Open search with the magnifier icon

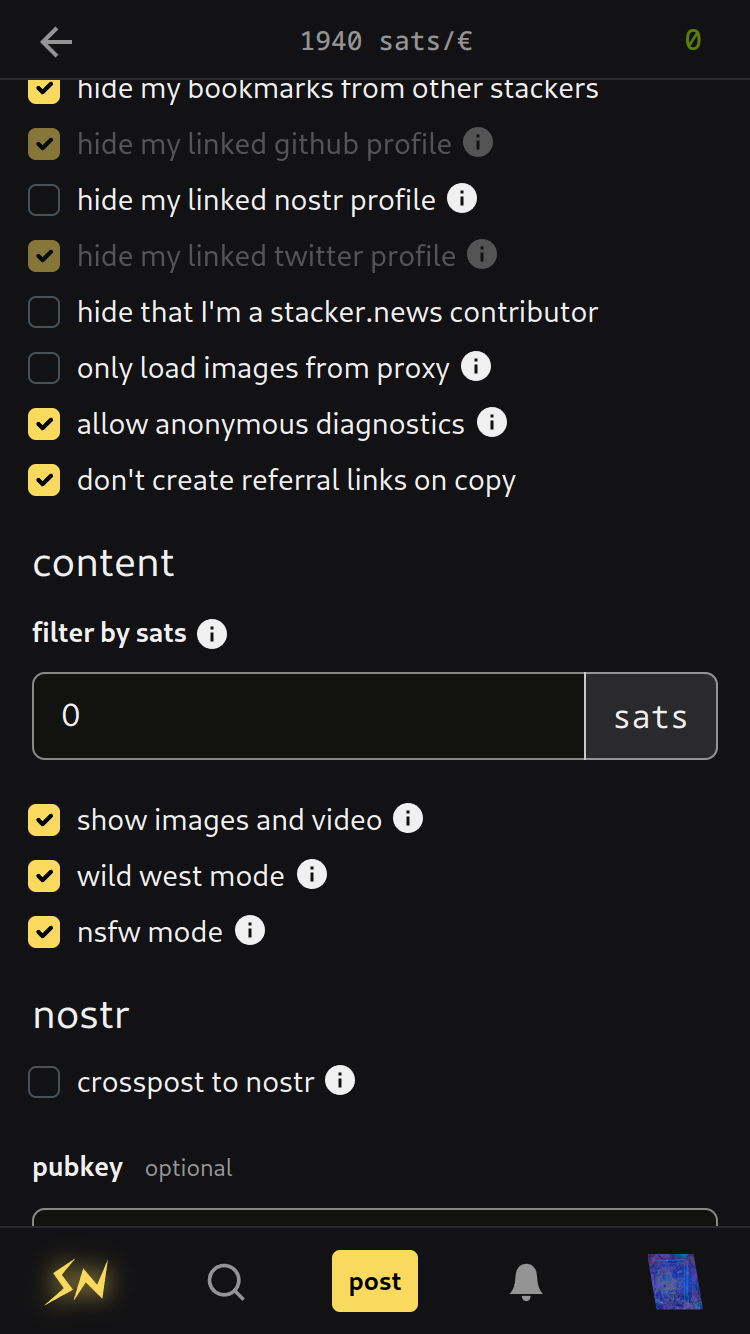(226, 1281)
